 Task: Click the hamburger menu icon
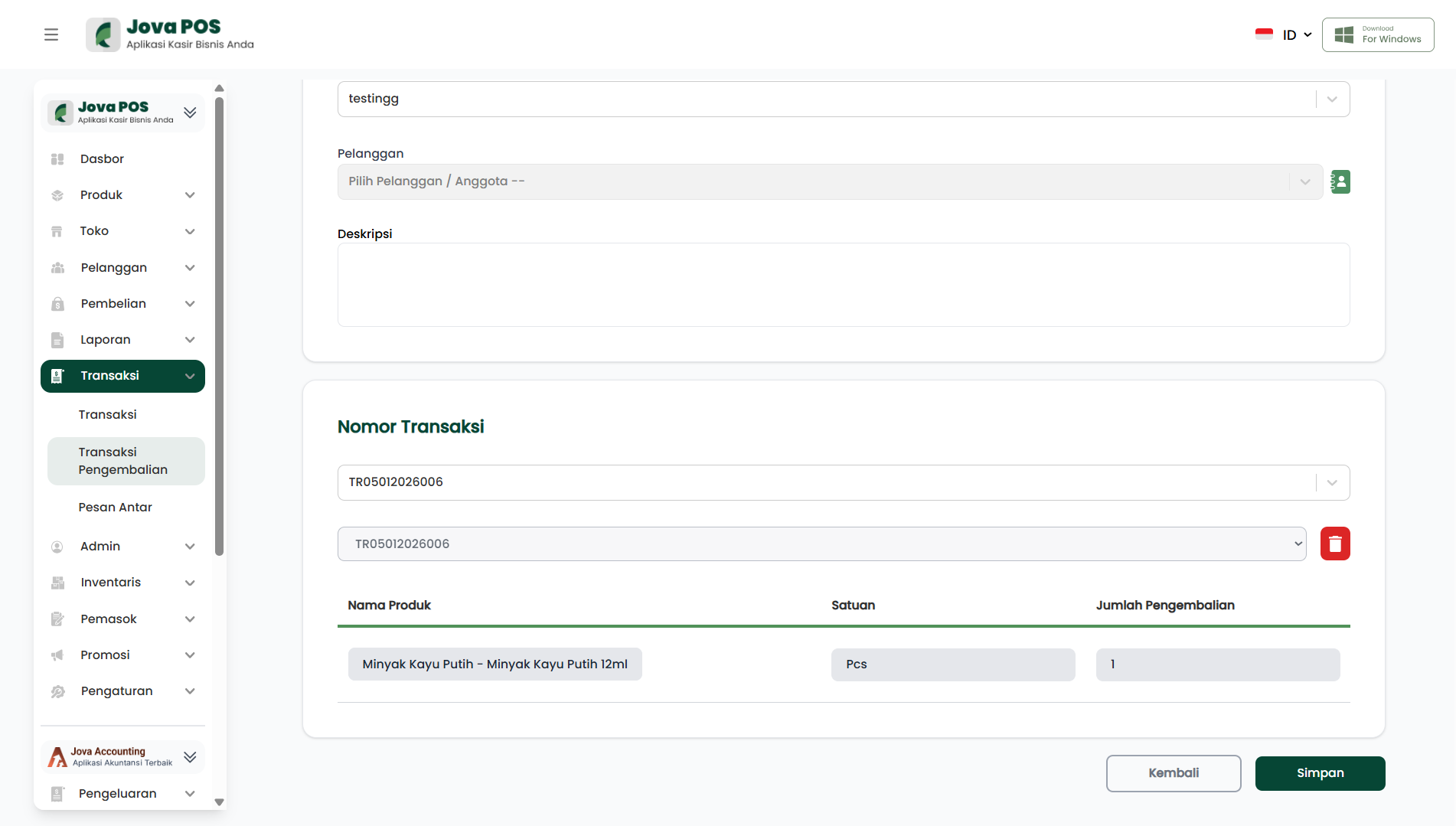[51, 34]
